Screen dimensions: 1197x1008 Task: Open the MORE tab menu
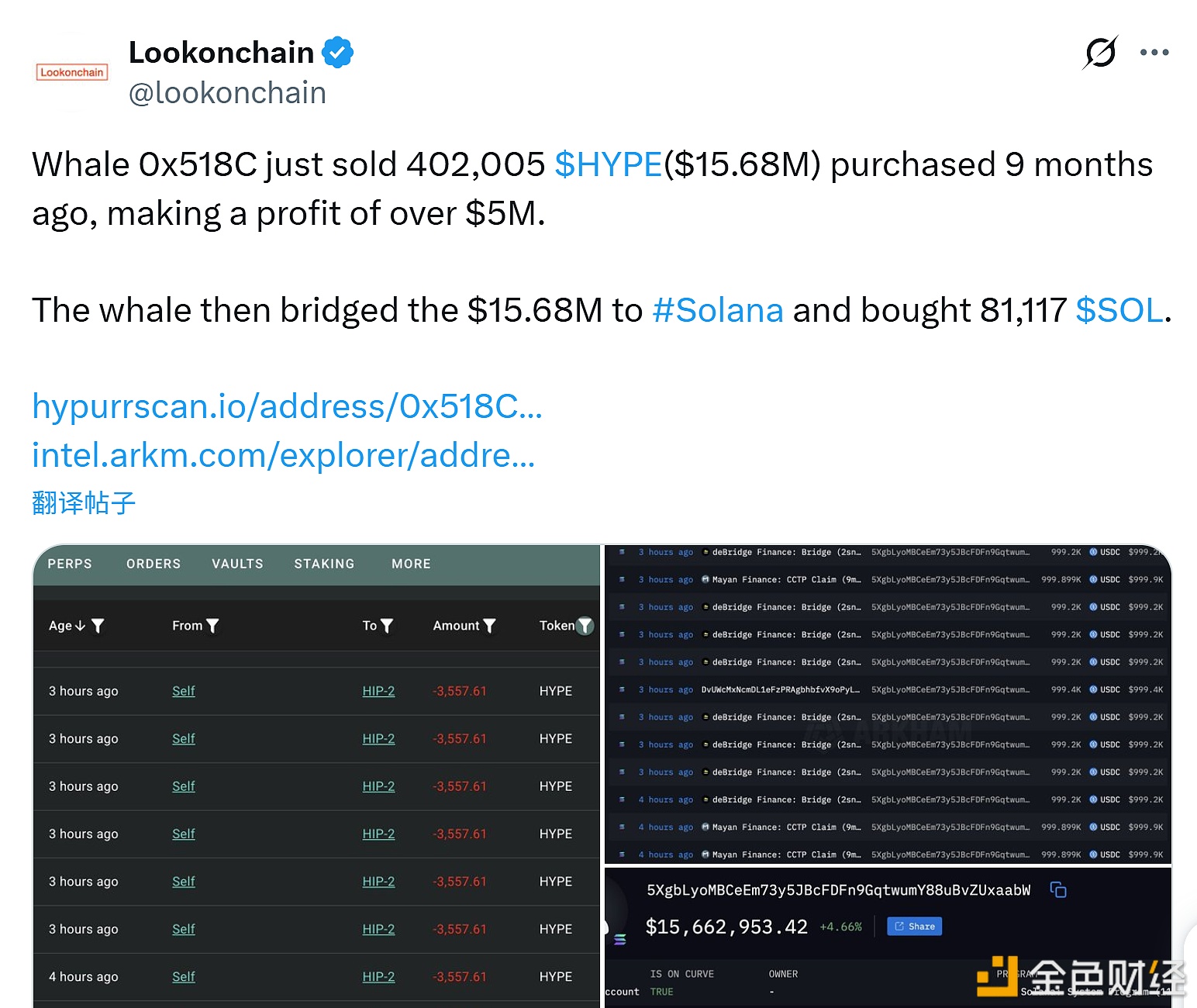411,564
